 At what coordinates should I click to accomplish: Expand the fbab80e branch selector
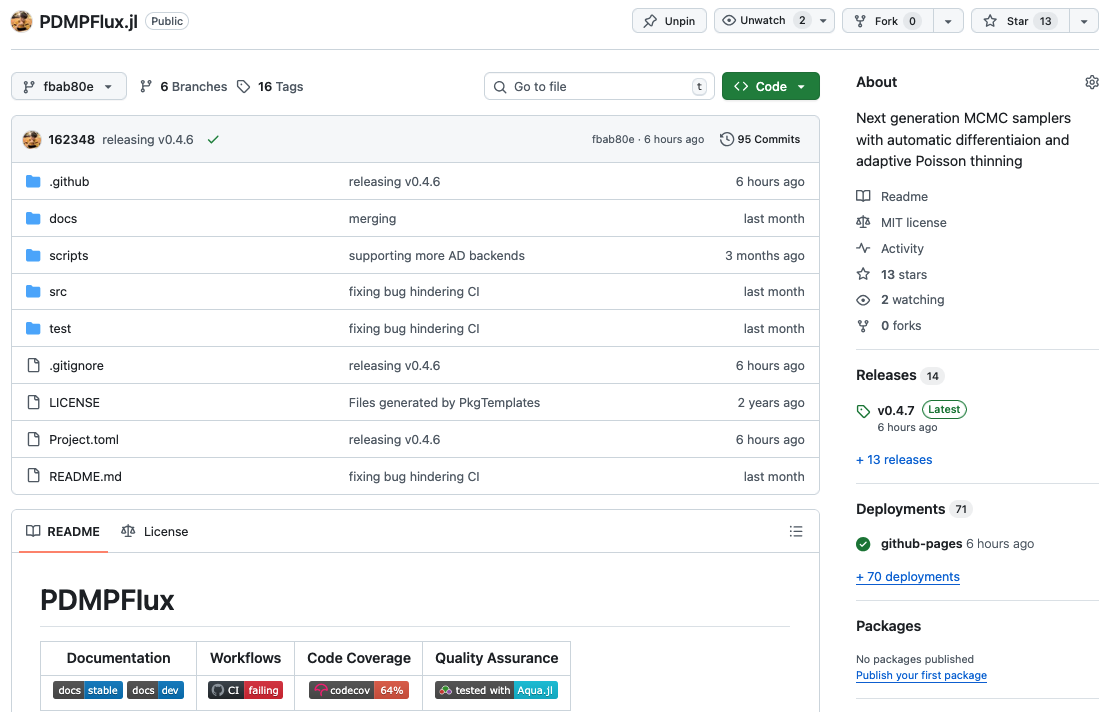[69, 87]
